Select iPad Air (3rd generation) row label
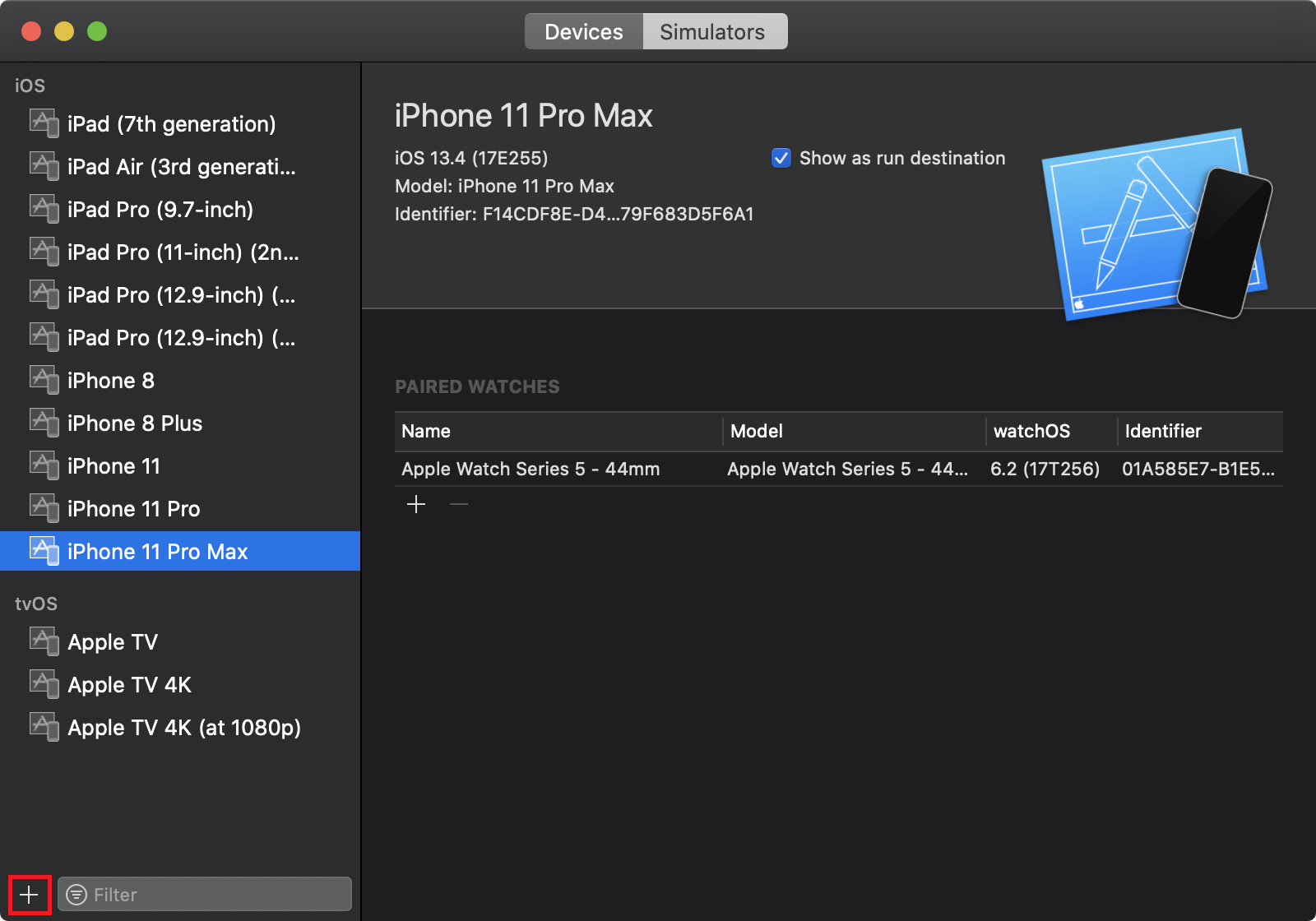The height and width of the screenshot is (921, 1316). click(182, 166)
